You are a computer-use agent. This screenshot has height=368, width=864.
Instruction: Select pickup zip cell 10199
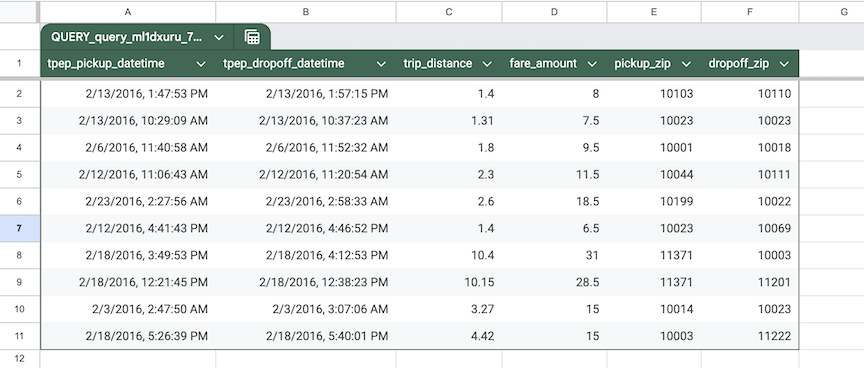(654, 202)
